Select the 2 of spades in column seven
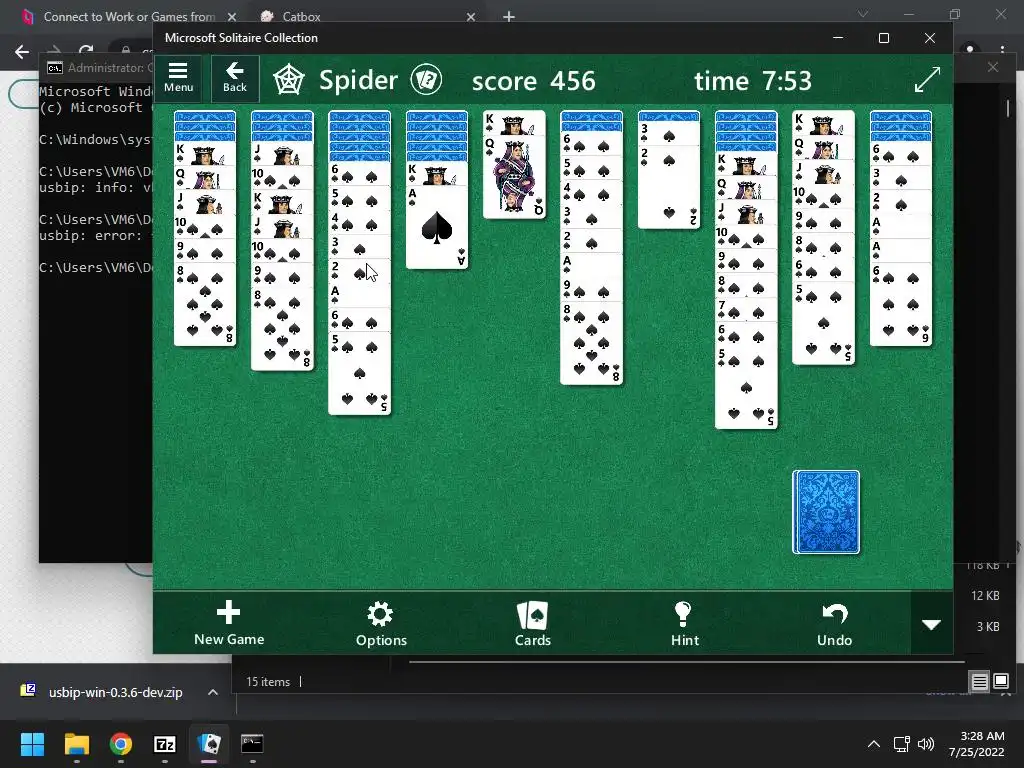The width and height of the screenshot is (1024, 768). coord(669,187)
